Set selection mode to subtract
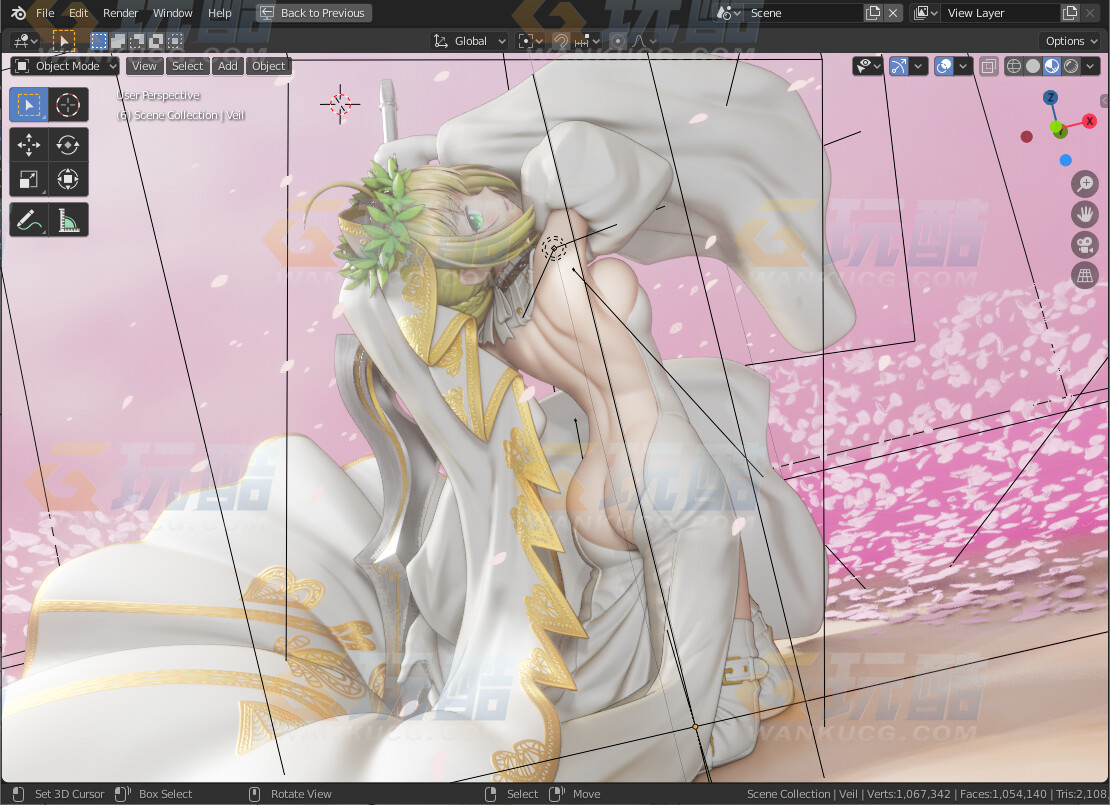Image resolution: width=1110 pixels, height=805 pixels. tap(137, 41)
